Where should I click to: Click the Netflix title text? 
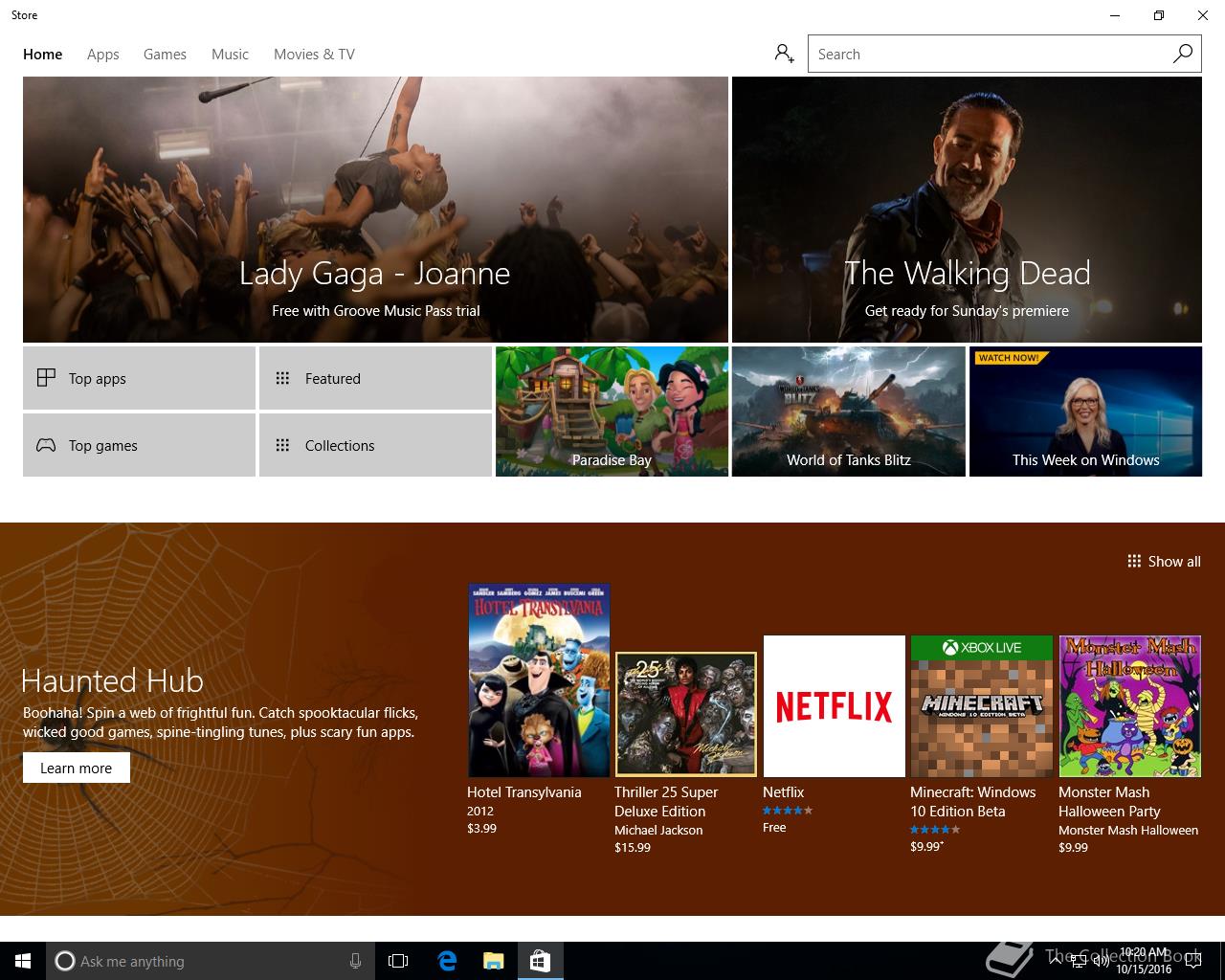tap(783, 792)
